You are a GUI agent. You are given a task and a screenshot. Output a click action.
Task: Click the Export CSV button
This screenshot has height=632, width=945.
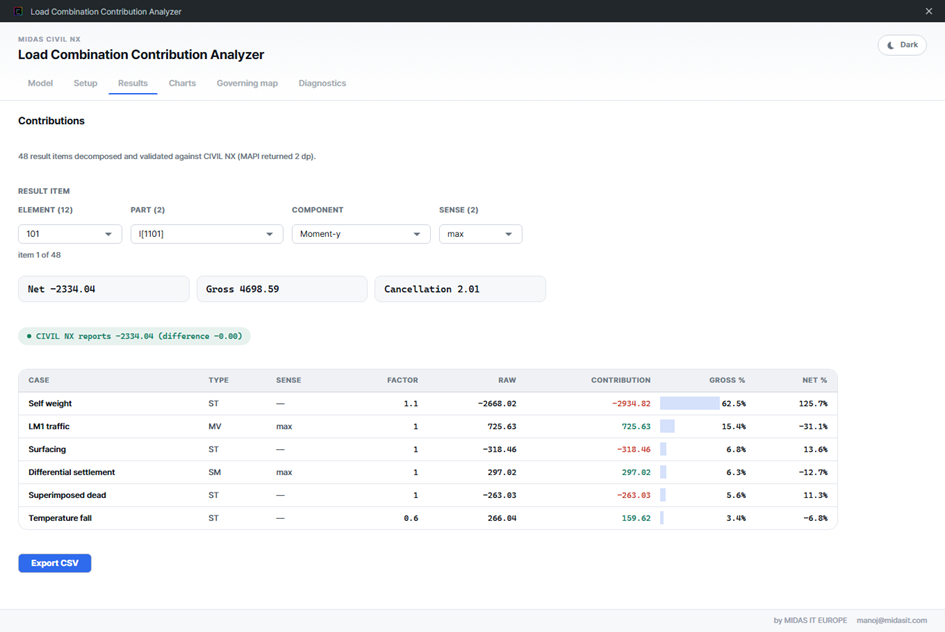pyautogui.click(x=55, y=563)
